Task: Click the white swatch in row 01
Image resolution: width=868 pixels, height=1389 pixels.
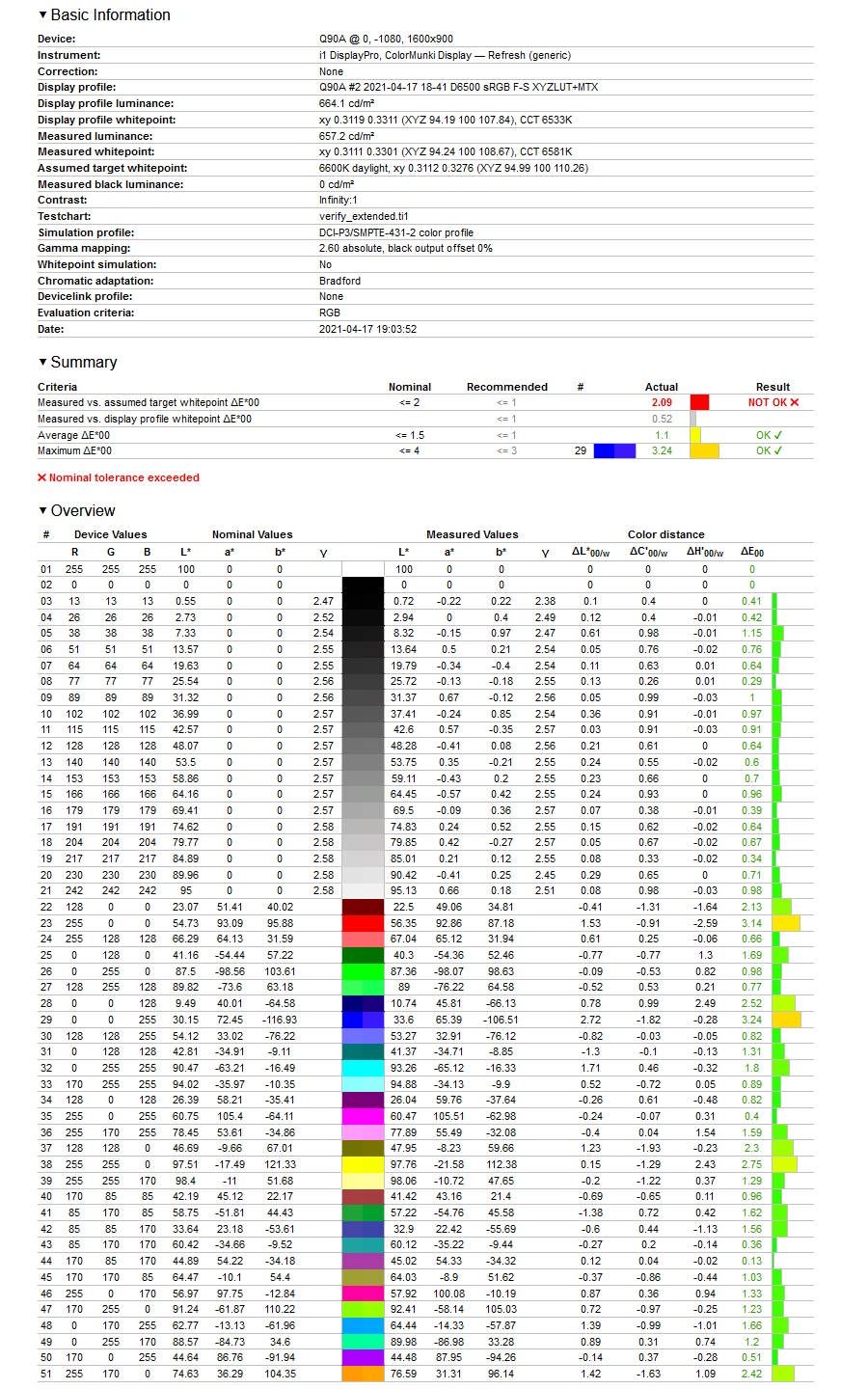Action: (x=363, y=569)
